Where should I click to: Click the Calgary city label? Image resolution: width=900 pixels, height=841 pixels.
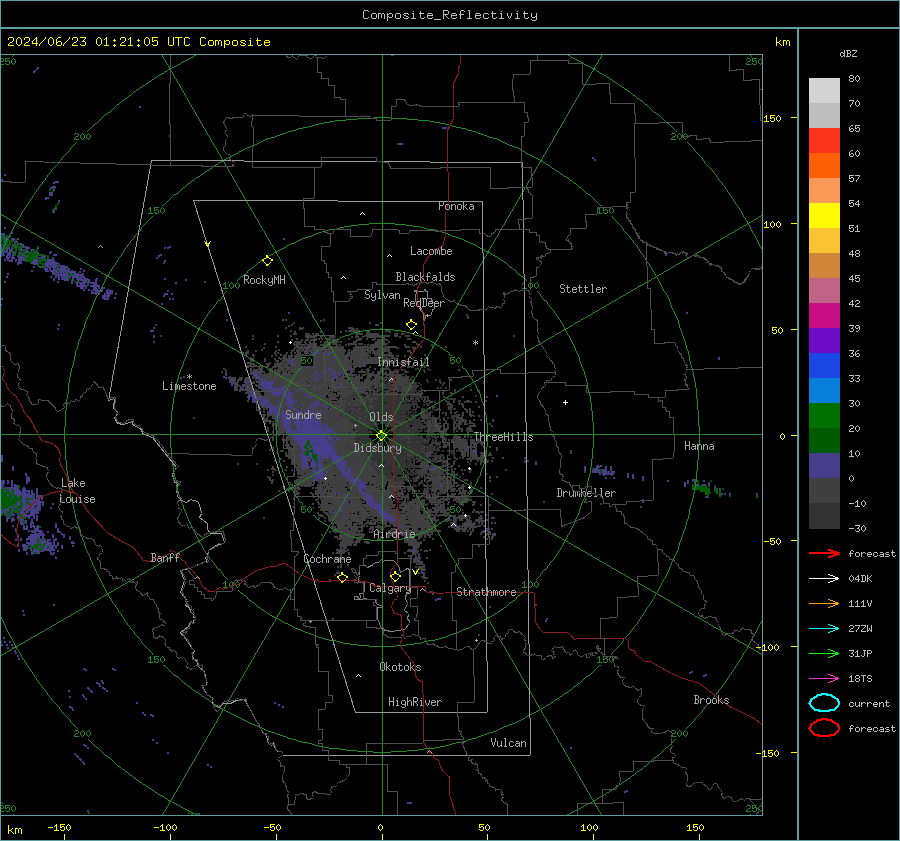(x=390, y=588)
